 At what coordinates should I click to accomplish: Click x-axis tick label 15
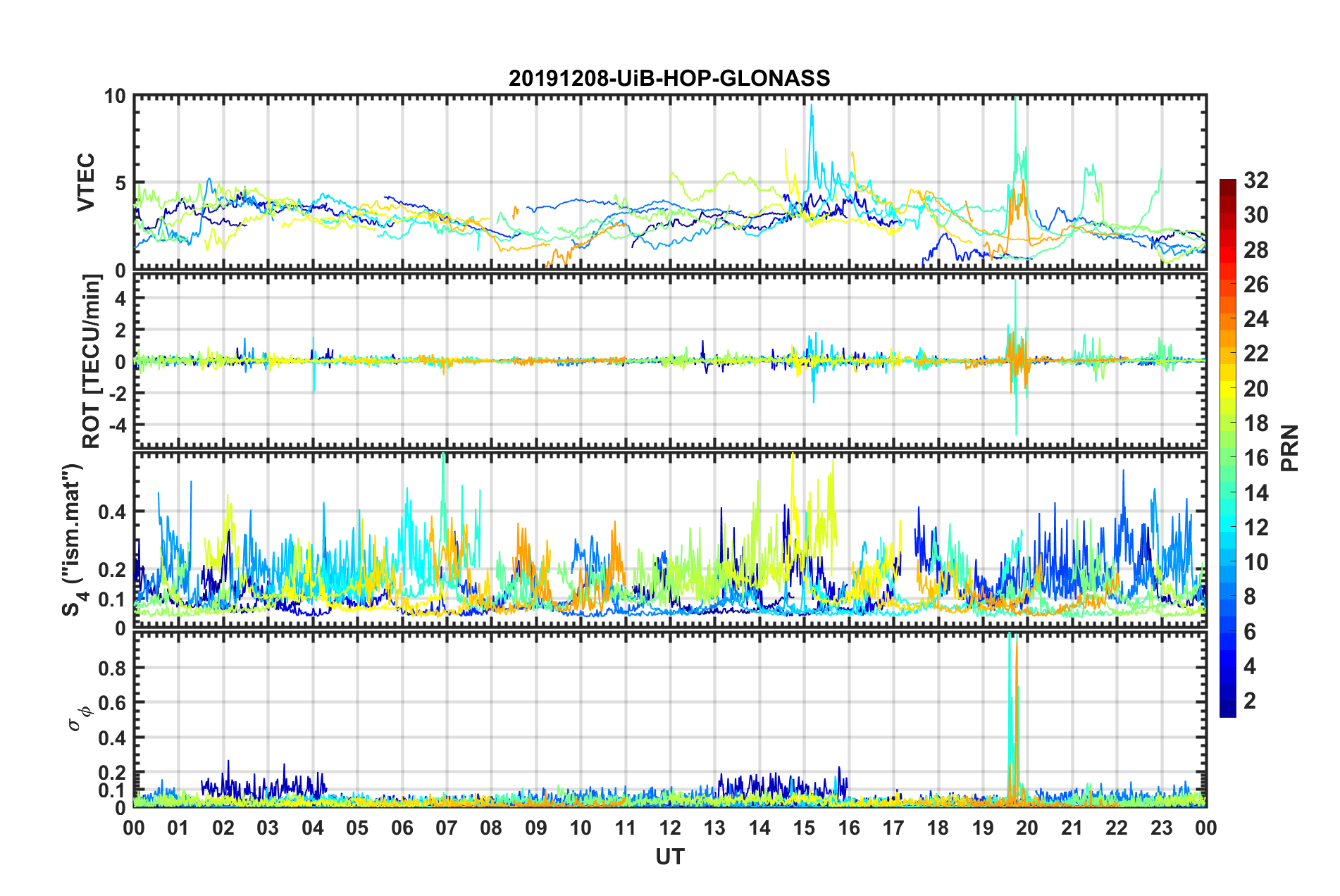[804, 828]
